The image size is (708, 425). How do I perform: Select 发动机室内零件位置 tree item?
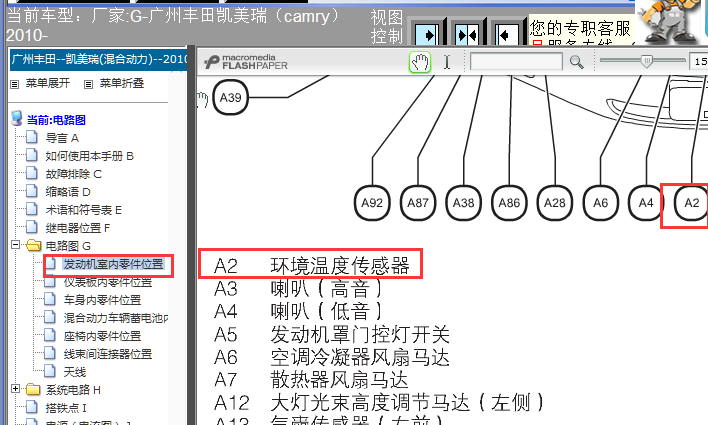[113, 264]
